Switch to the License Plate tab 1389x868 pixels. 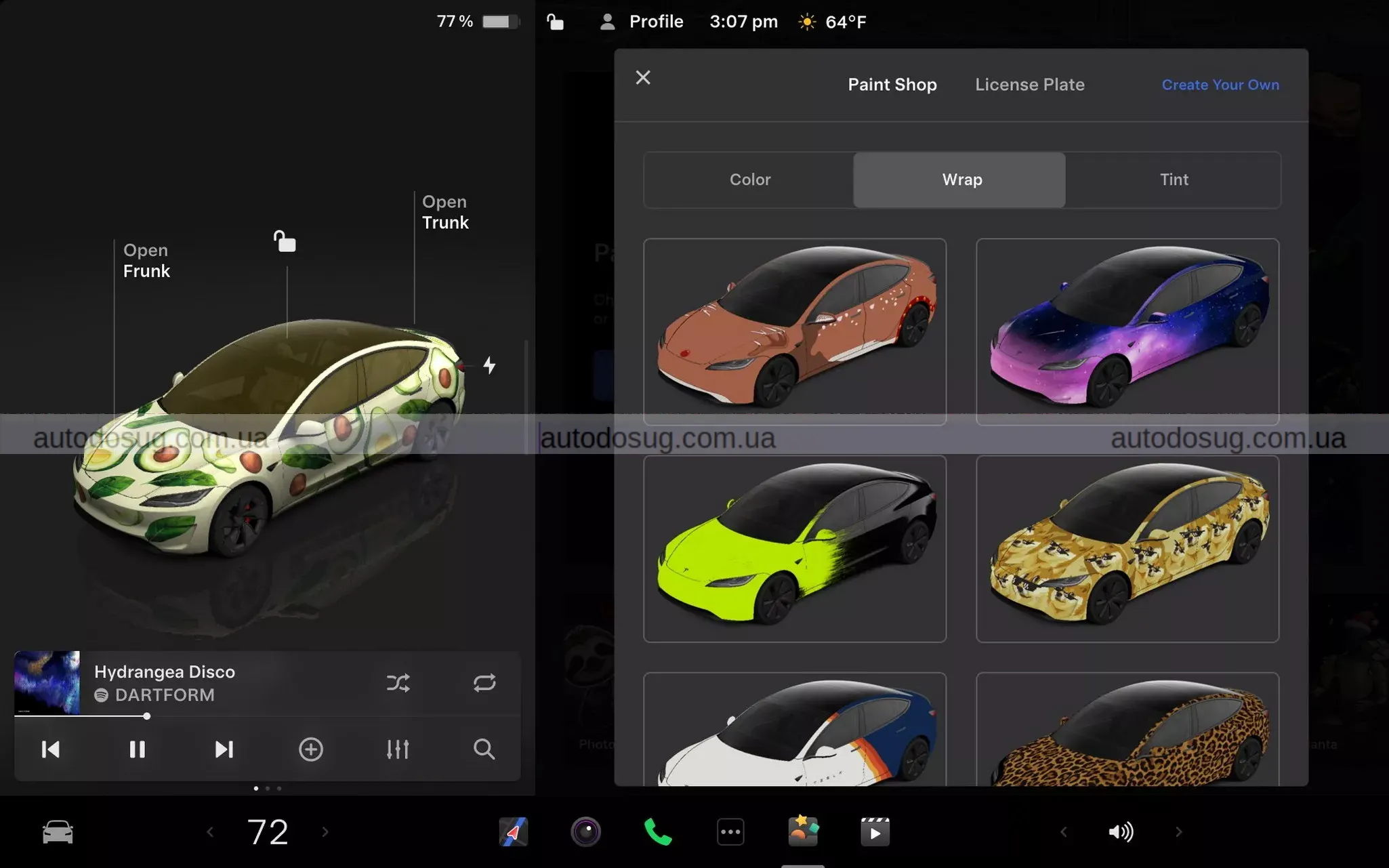(x=1029, y=85)
